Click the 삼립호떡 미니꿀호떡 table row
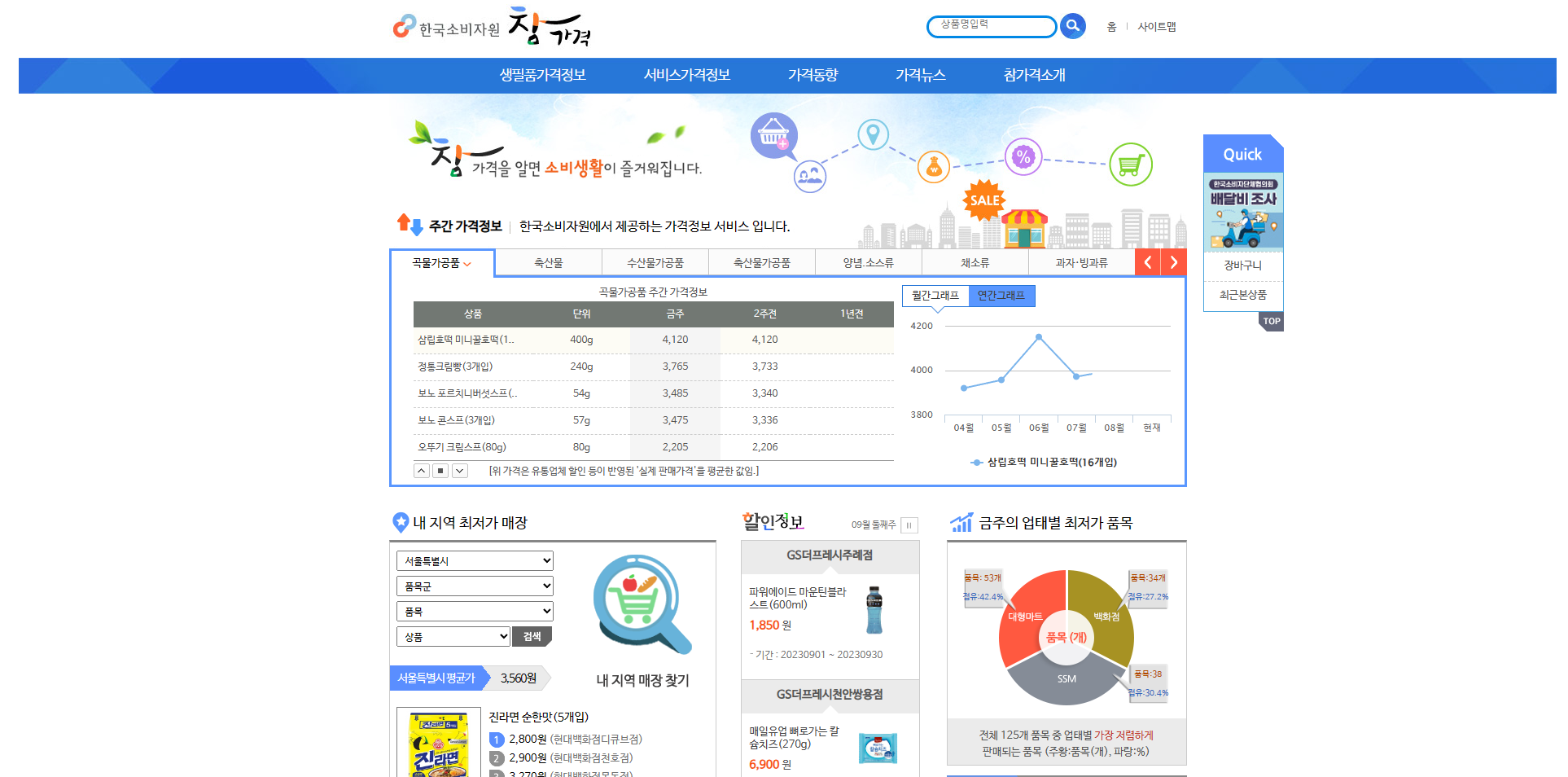Image resolution: width=1568 pixels, height=777 pixels. pos(654,340)
